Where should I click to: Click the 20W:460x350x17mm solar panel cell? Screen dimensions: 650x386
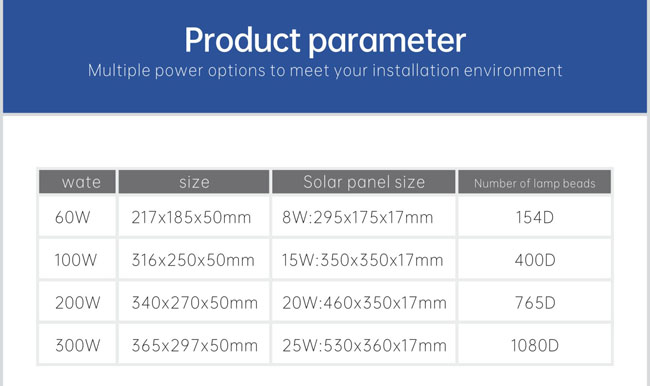pos(364,302)
